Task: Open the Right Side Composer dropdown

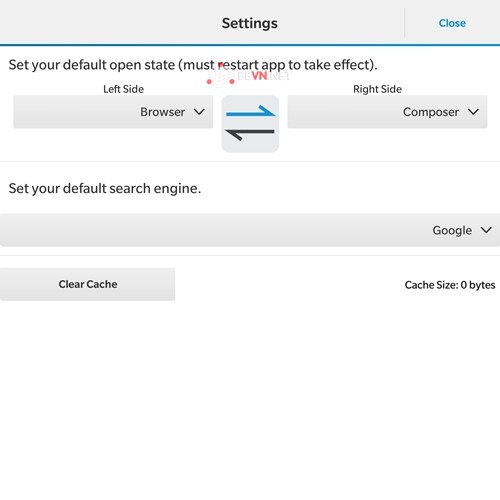Action: point(387,112)
